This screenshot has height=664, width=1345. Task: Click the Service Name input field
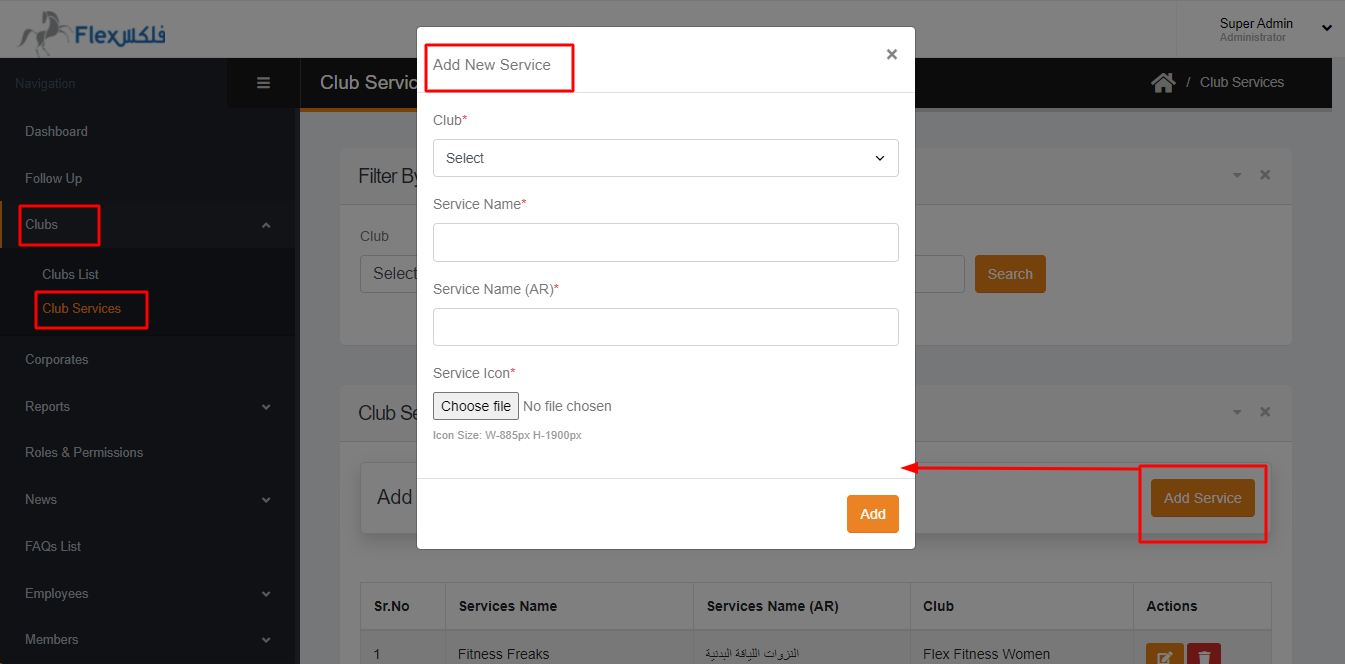pyautogui.click(x=665, y=242)
